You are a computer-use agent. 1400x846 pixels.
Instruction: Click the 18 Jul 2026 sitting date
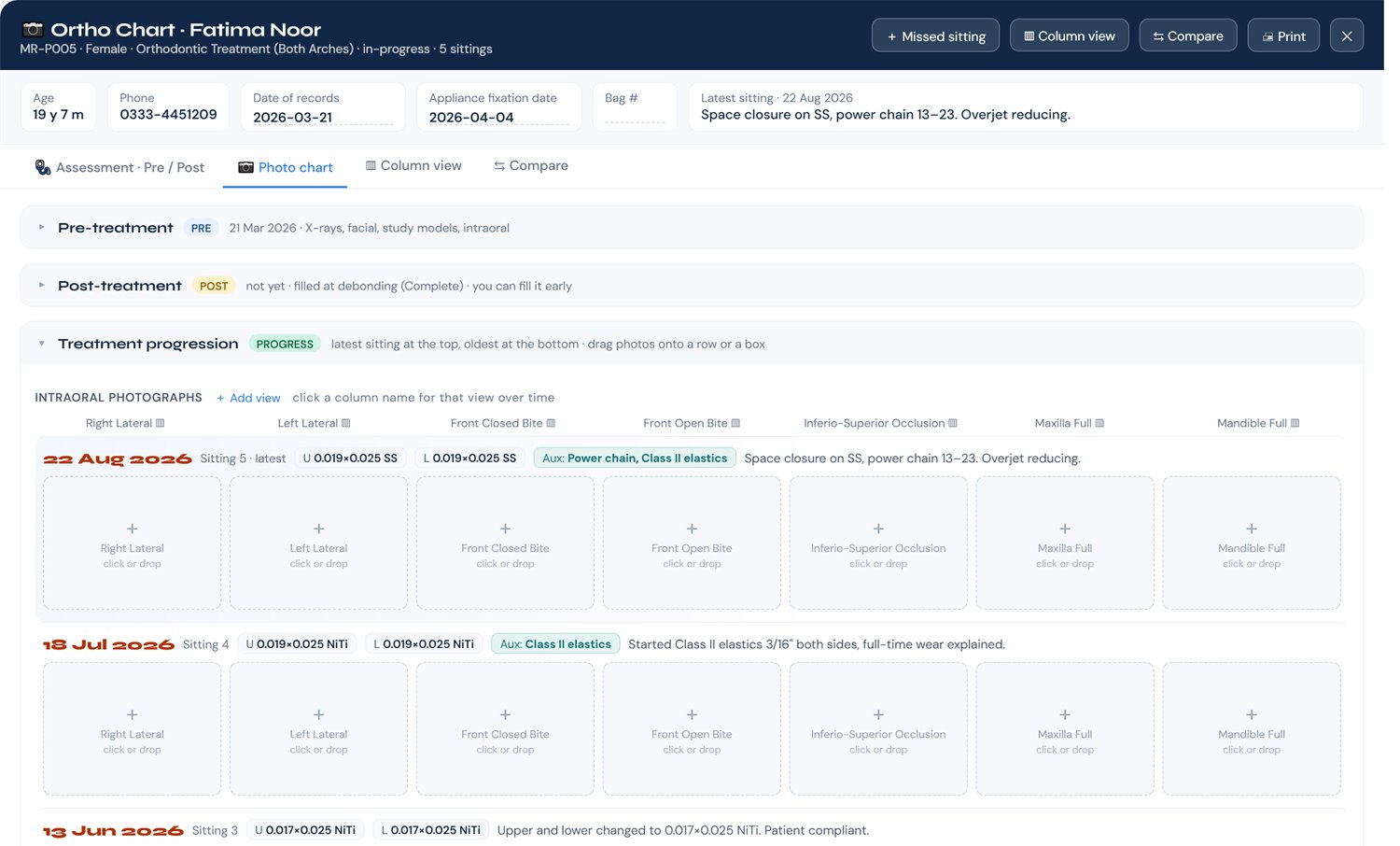pyautogui.click(x=109, y=645)
